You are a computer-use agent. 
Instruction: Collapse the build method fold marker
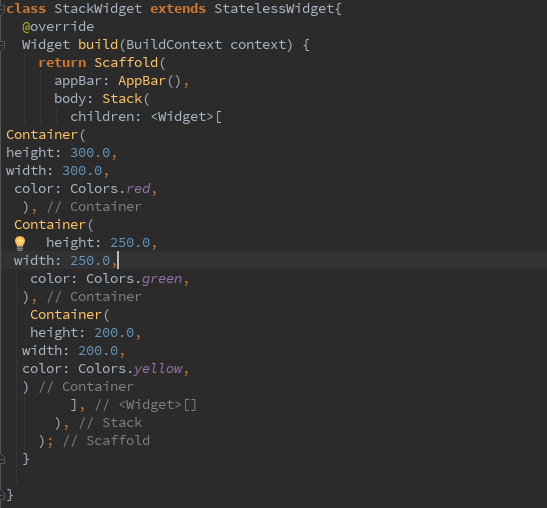point(2,45)
